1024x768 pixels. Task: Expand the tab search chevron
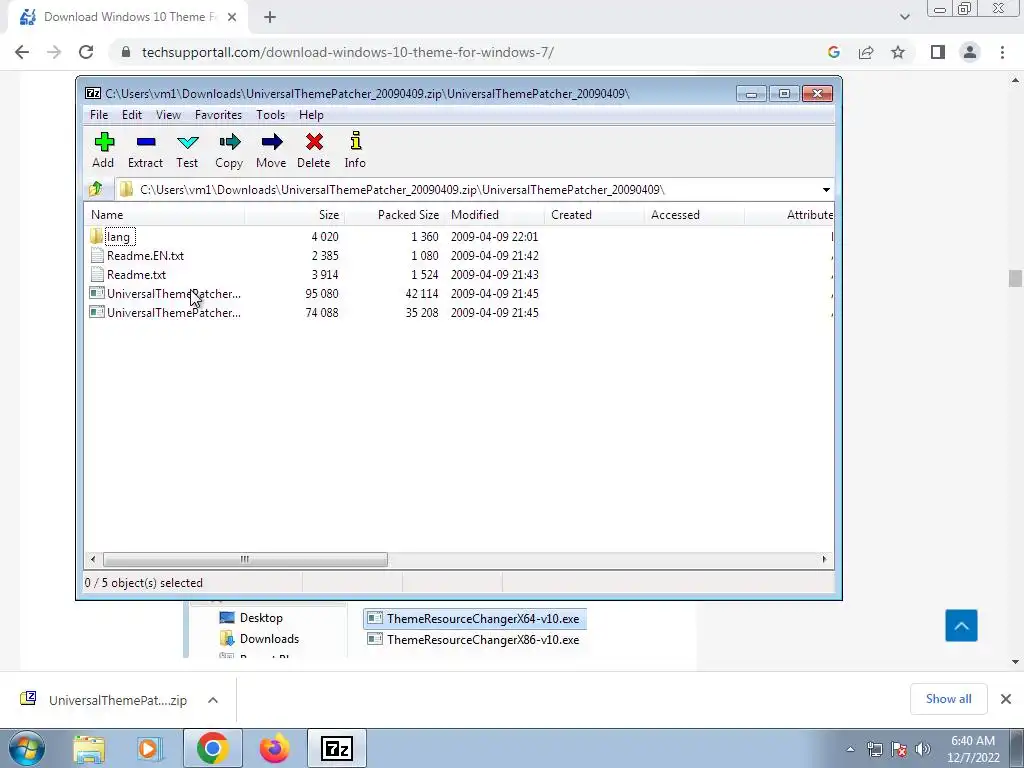[904, 18]
